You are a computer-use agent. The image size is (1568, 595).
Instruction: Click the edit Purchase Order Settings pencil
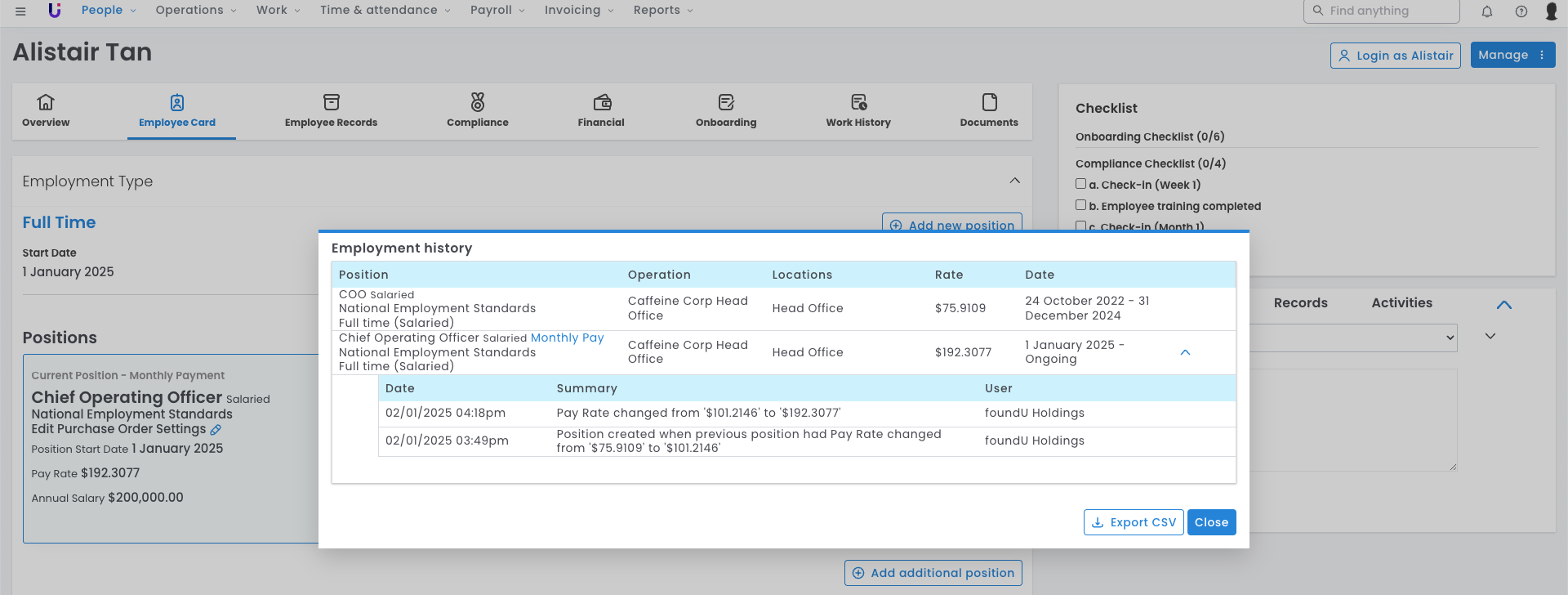tap(216, 430)
